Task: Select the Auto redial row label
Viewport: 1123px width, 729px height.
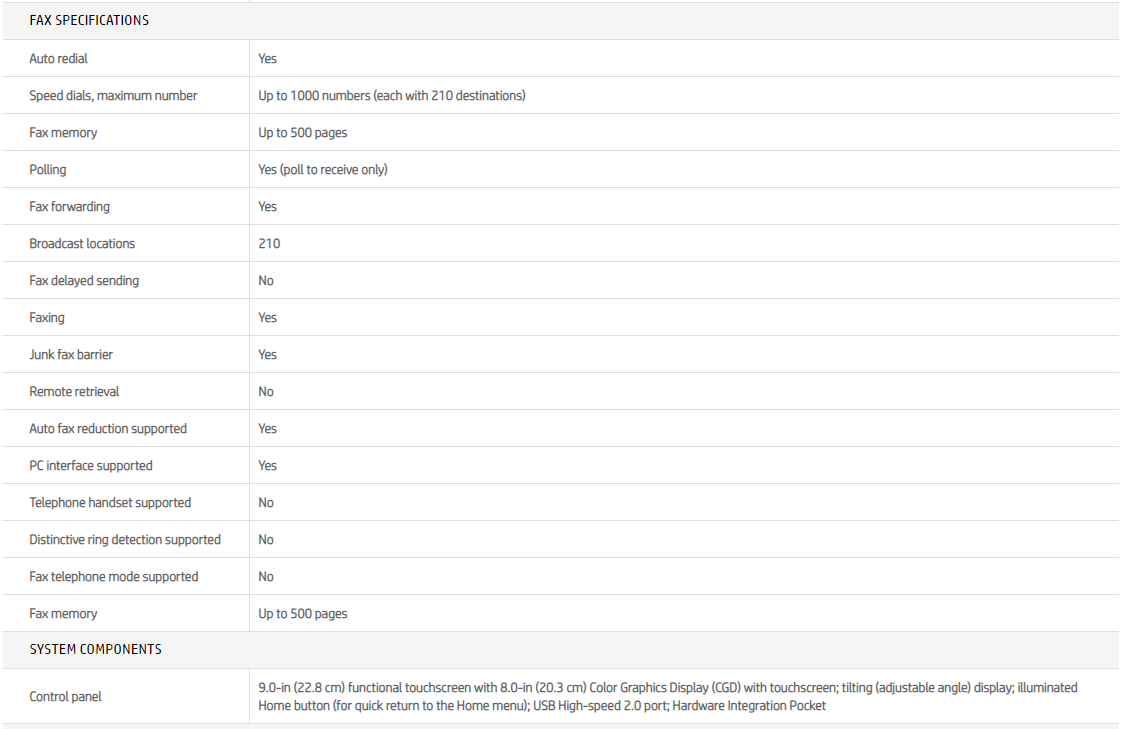Action: coord(58,59)
